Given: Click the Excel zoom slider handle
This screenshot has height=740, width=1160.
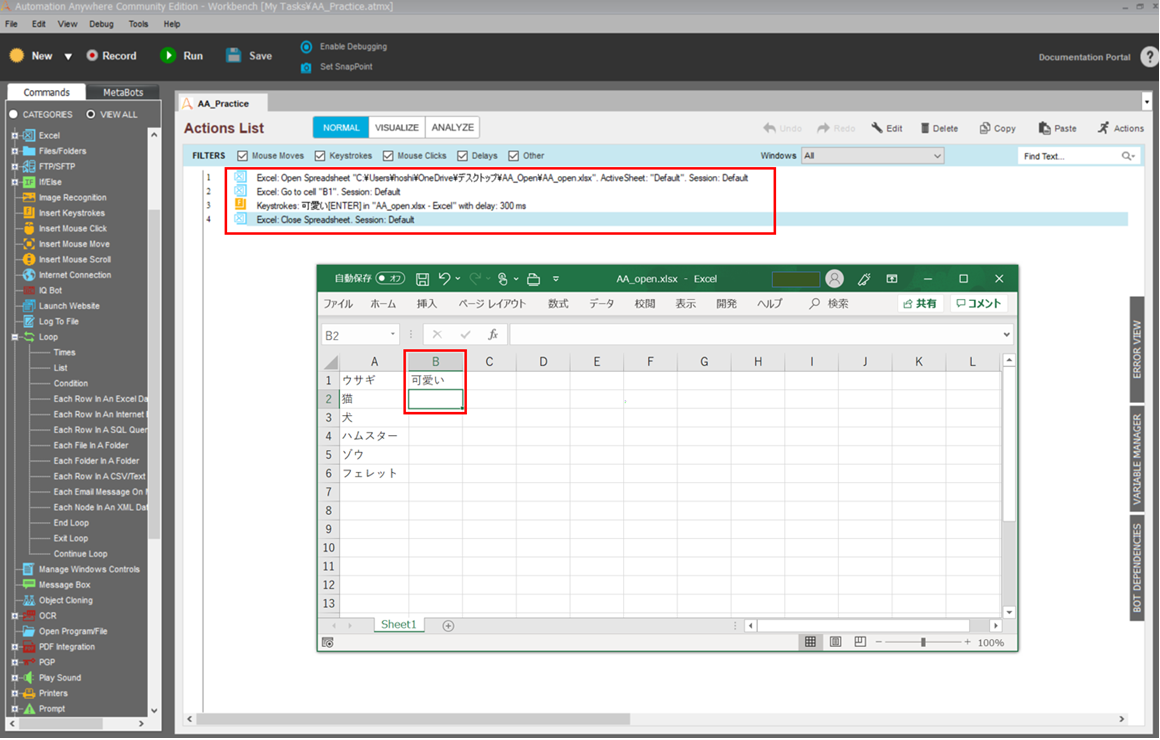Looking at the screenshot, I should pos(923,642).
